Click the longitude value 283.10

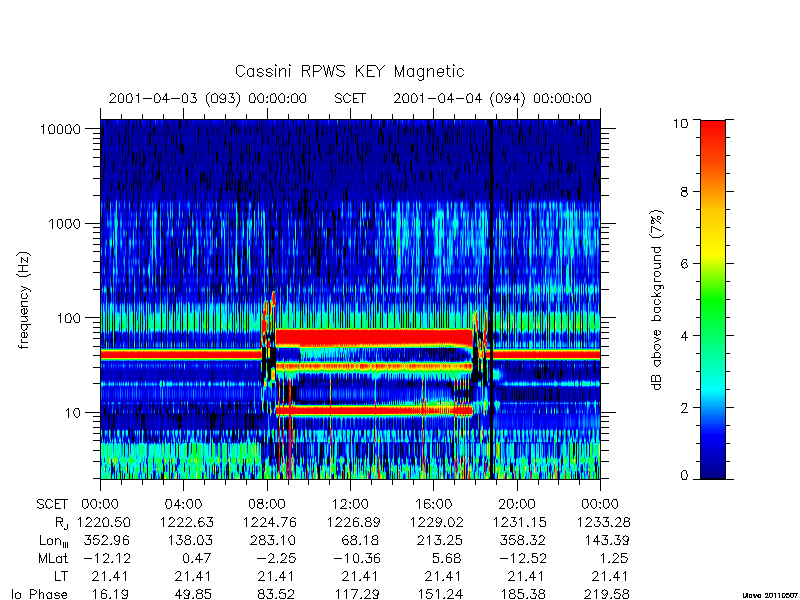coord(273,540)
